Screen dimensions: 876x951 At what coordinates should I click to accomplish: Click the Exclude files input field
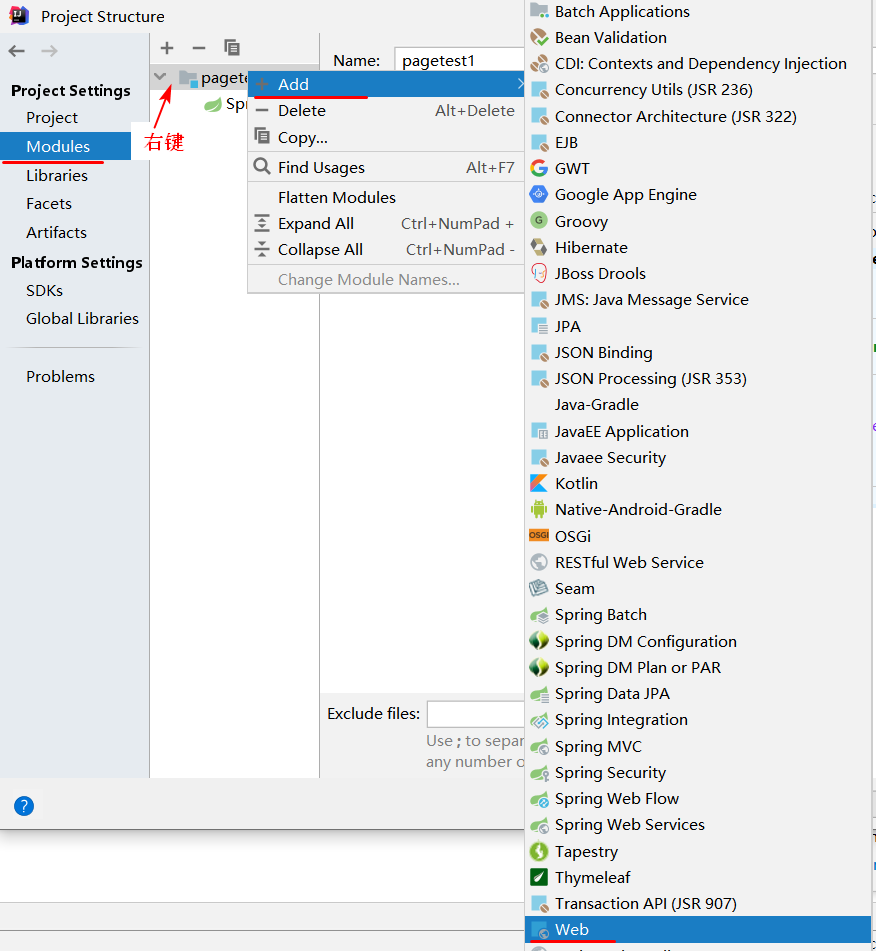pyautogui.click(x=476, y=714)
